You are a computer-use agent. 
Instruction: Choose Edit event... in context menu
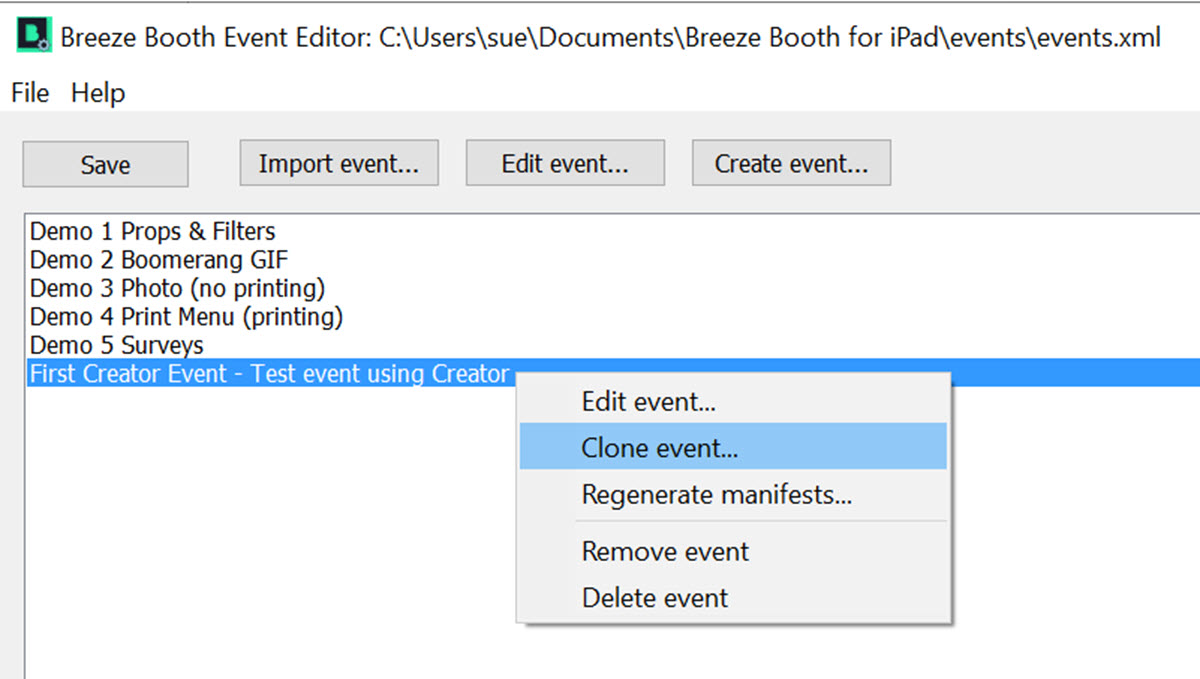click(x=733, y=402)
